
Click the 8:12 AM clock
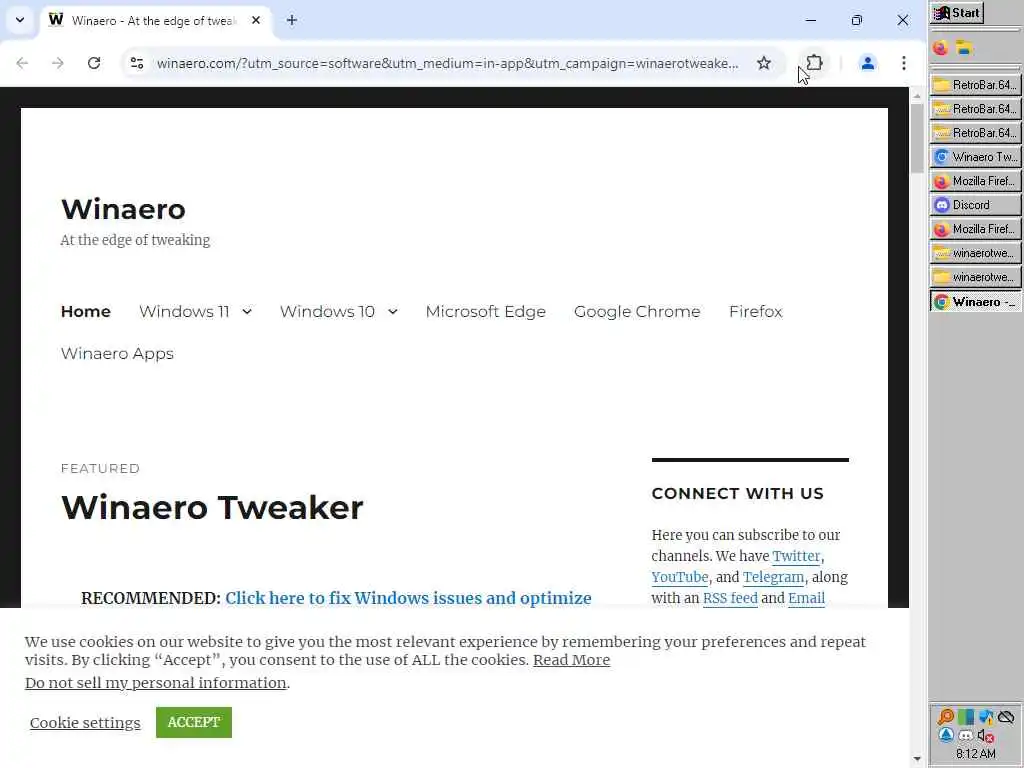coord(976,754)
